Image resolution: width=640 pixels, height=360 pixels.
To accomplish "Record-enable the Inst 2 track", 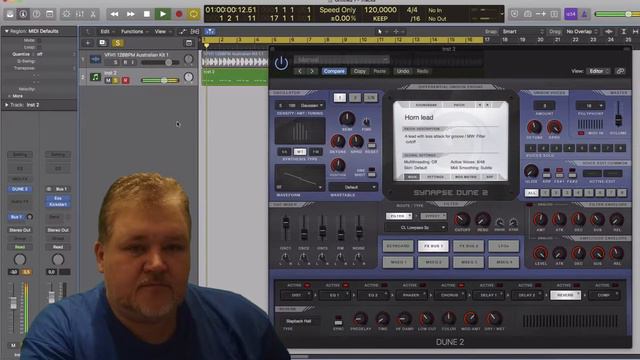I will [125, 80].
